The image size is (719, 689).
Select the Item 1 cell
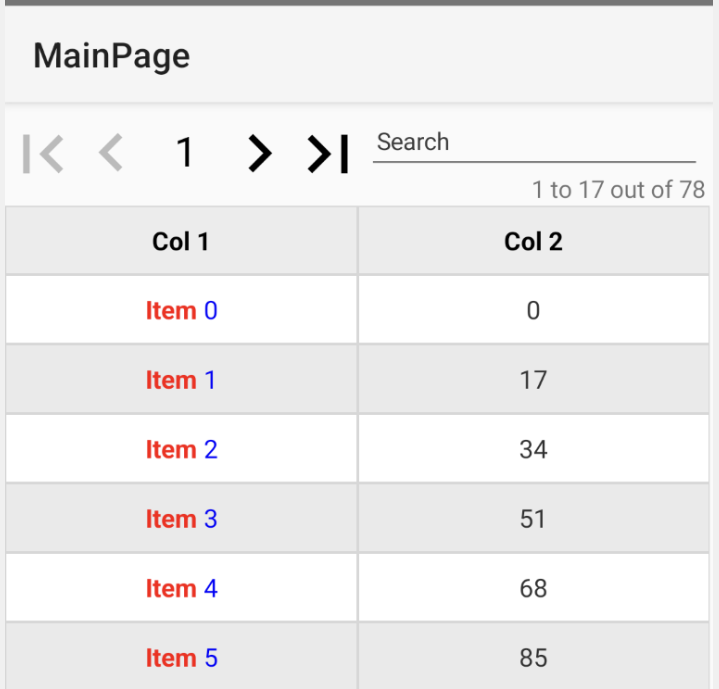[x=181, y=380]
